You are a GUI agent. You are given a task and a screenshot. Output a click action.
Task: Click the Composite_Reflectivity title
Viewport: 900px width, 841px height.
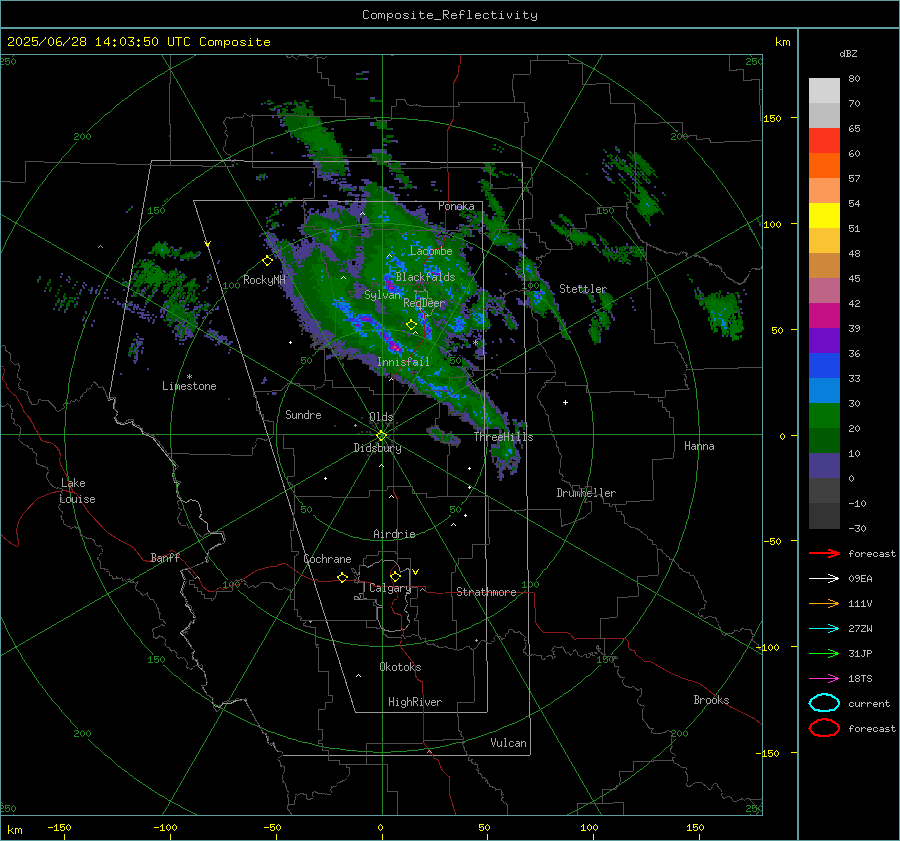coord(450,15)
